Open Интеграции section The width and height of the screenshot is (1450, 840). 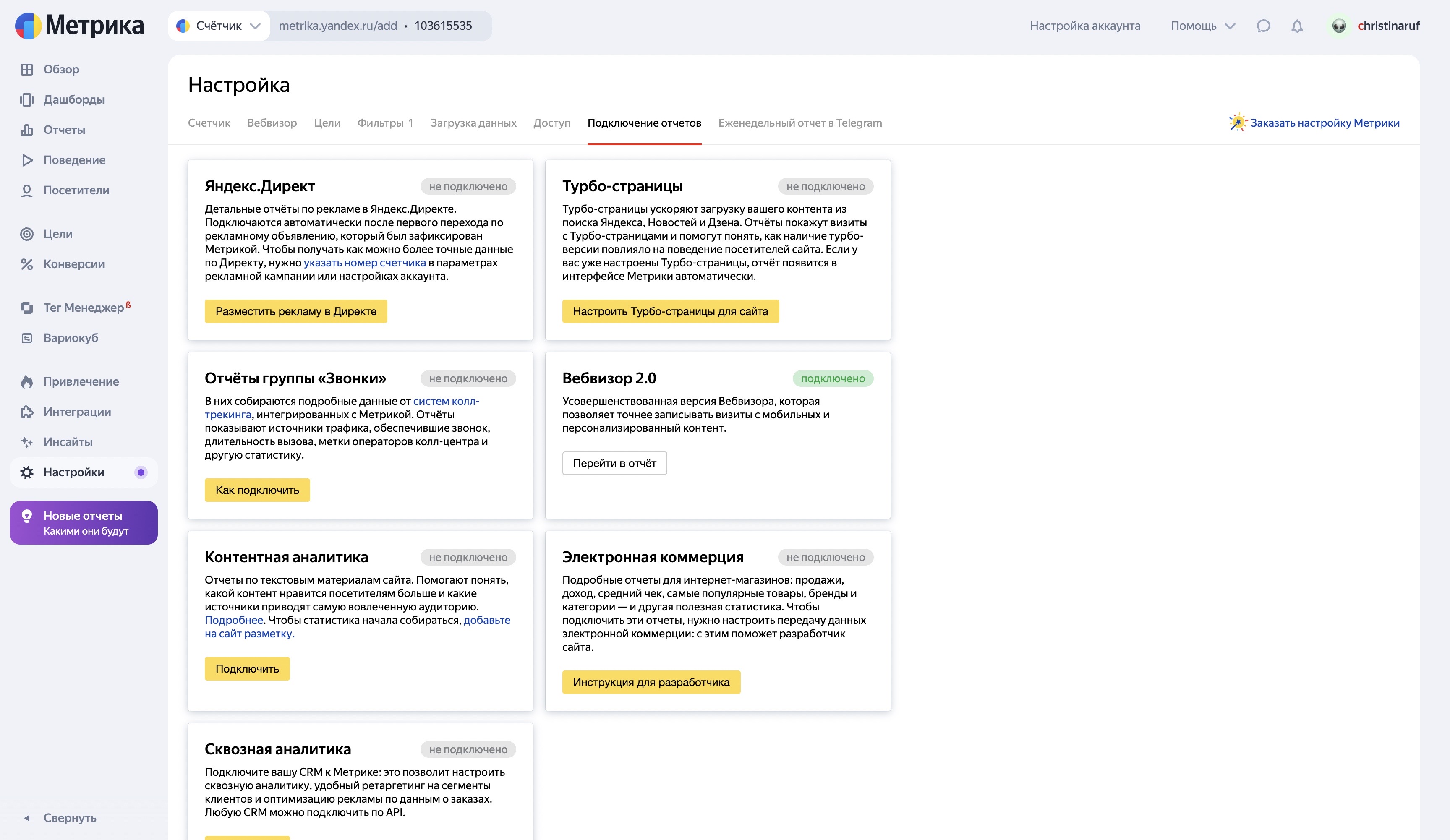[x=77, y=411]
